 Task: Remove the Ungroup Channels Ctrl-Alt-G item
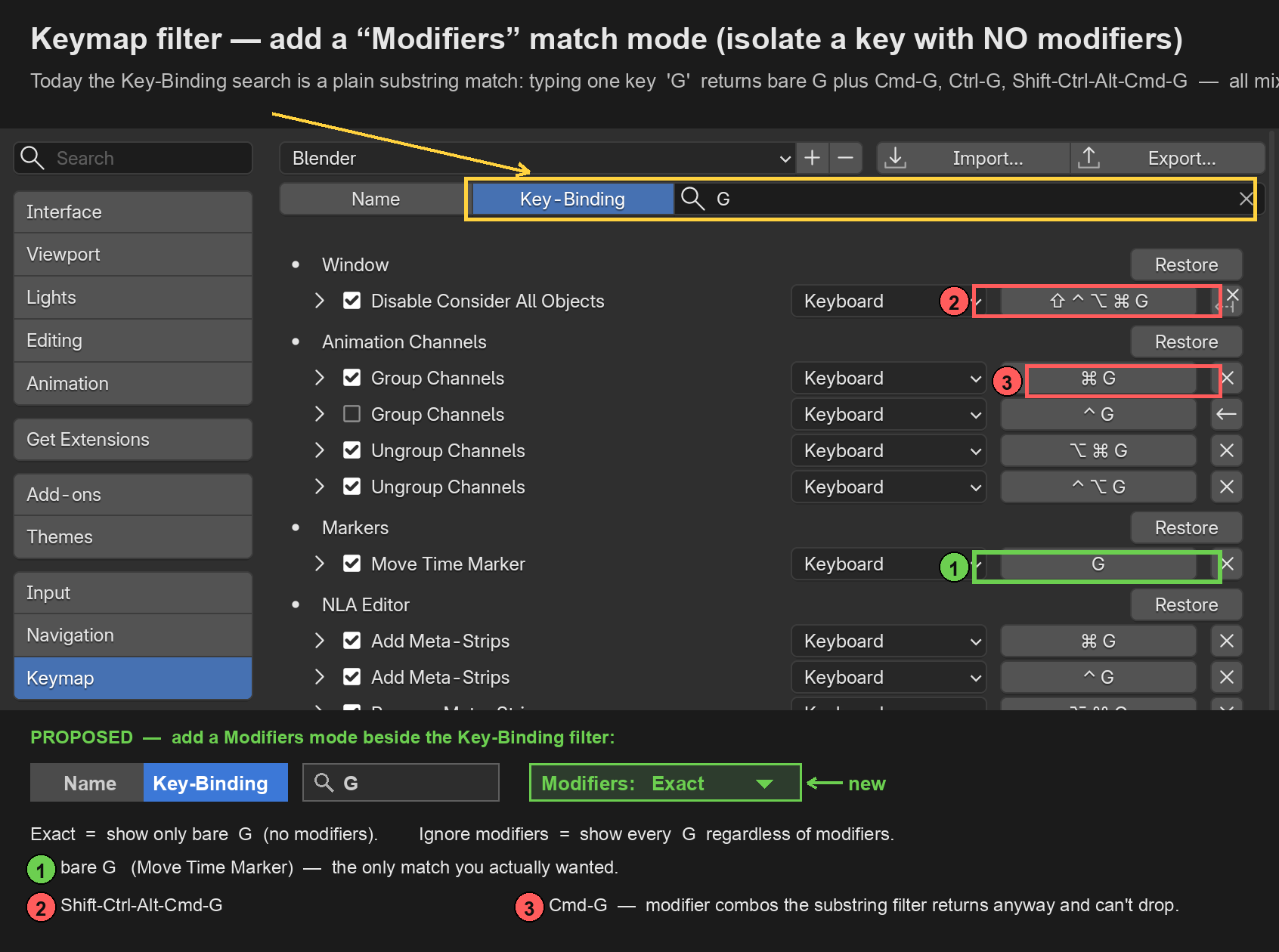1227,487
